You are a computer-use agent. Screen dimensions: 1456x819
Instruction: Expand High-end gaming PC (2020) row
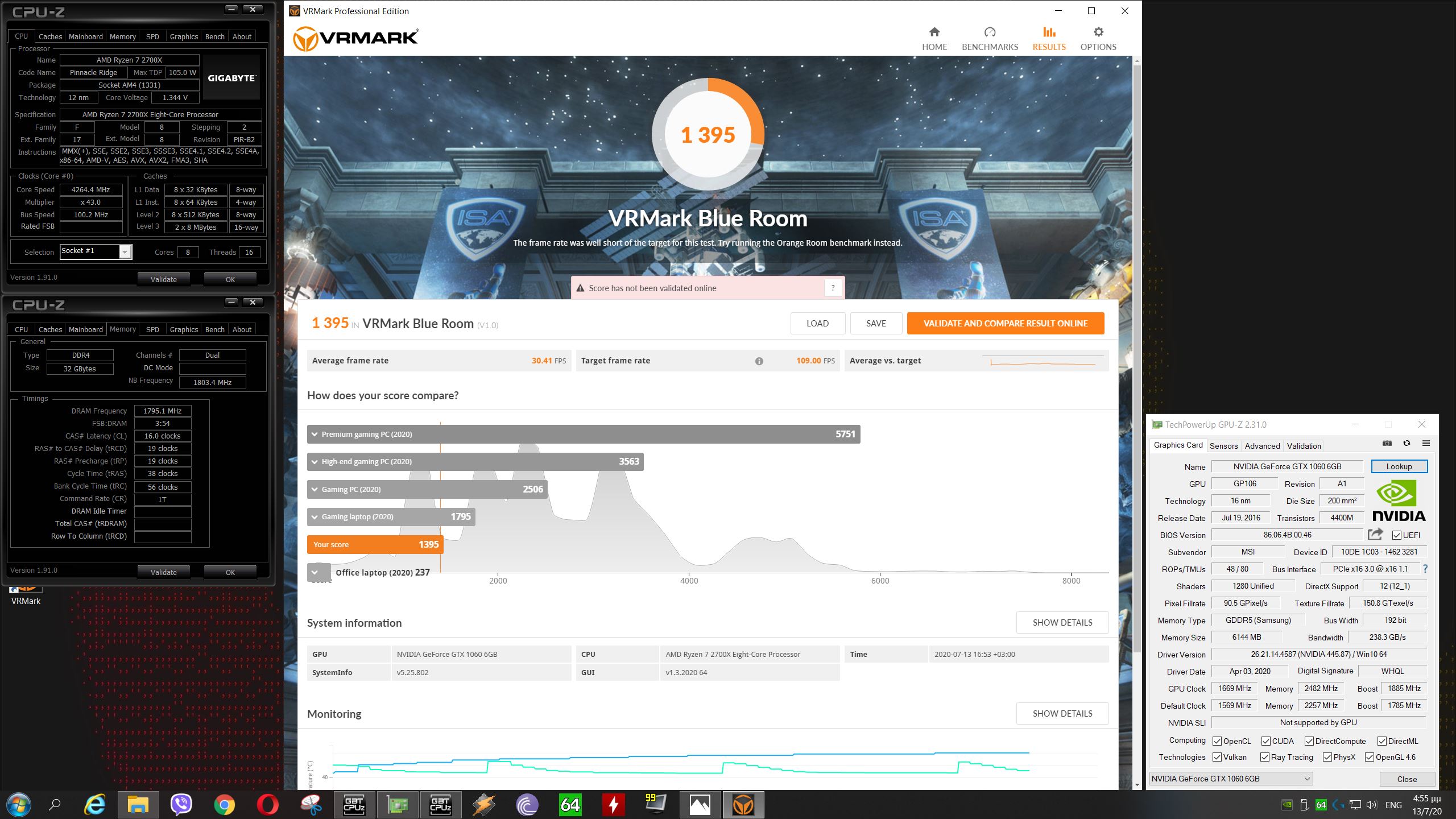click(475, 461)
